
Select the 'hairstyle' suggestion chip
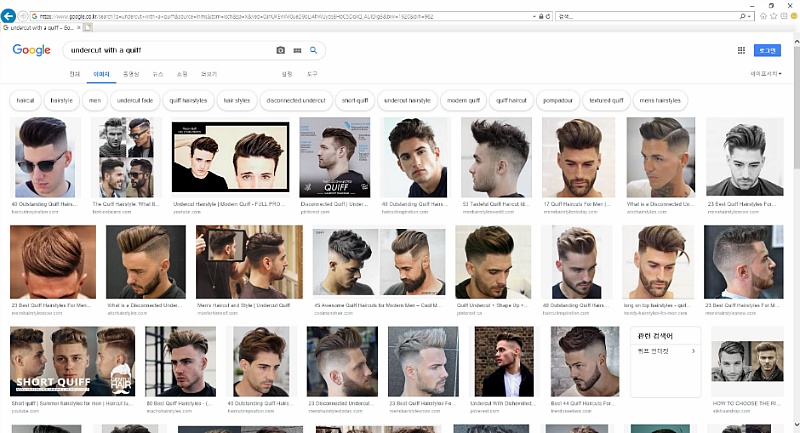coord(61,100)
